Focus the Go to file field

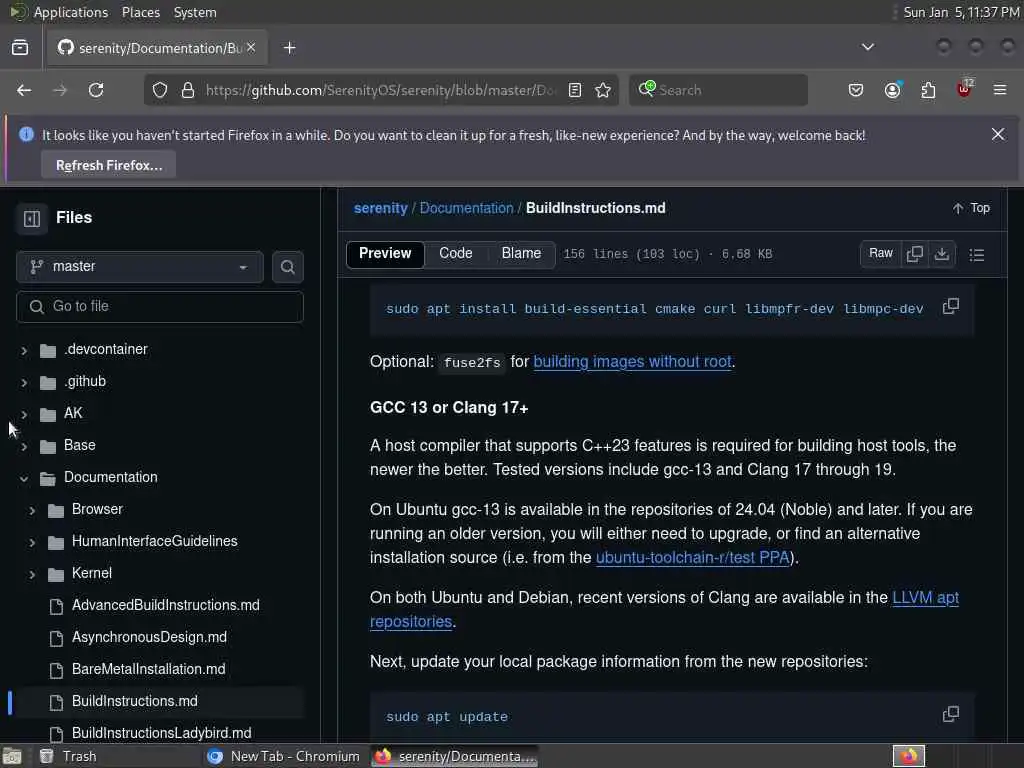160,306
